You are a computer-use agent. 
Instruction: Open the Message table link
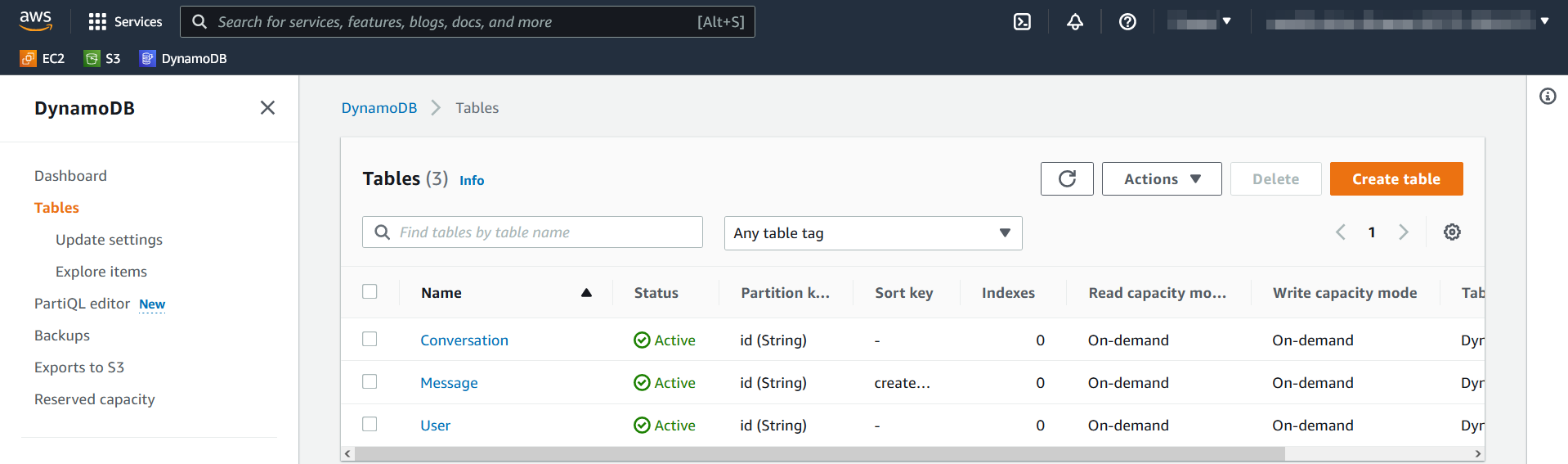pyautogui.click(x=449, y=383)
